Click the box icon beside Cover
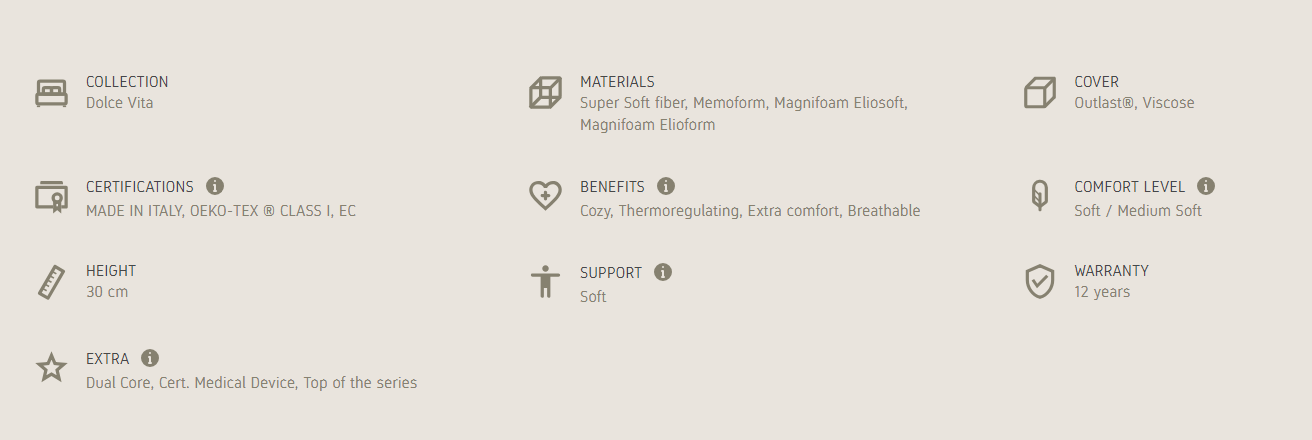The width and height of the screenshot is (1312, 440). (x=1040, y=93)
